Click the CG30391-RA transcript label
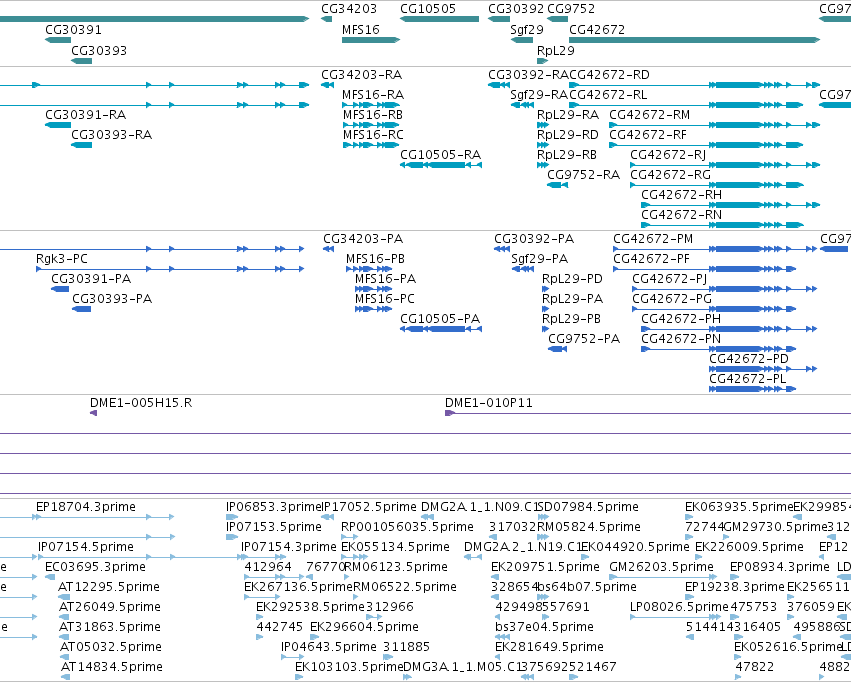The image size is (851, 682). tap(86, 114)
